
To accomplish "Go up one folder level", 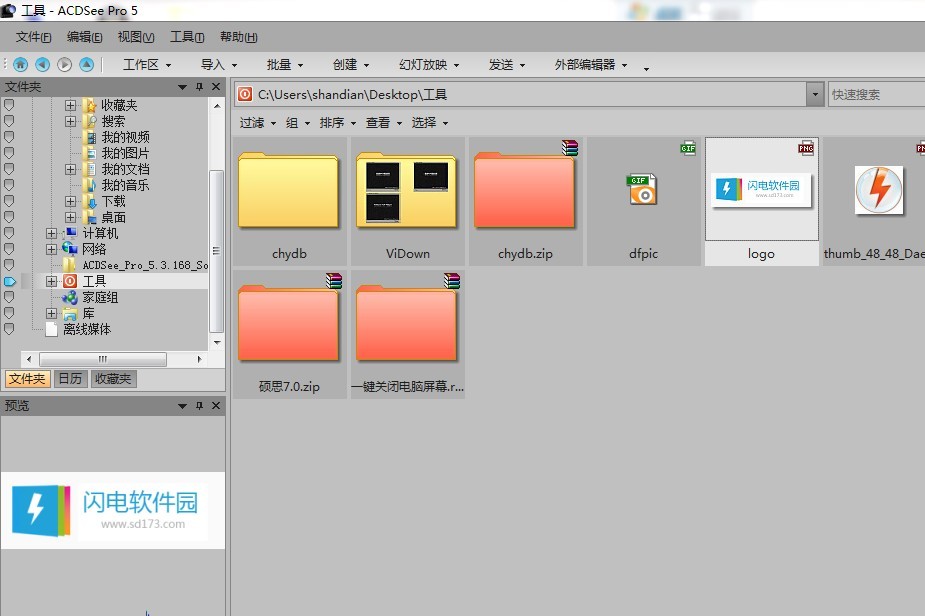I will pos(87,64).
